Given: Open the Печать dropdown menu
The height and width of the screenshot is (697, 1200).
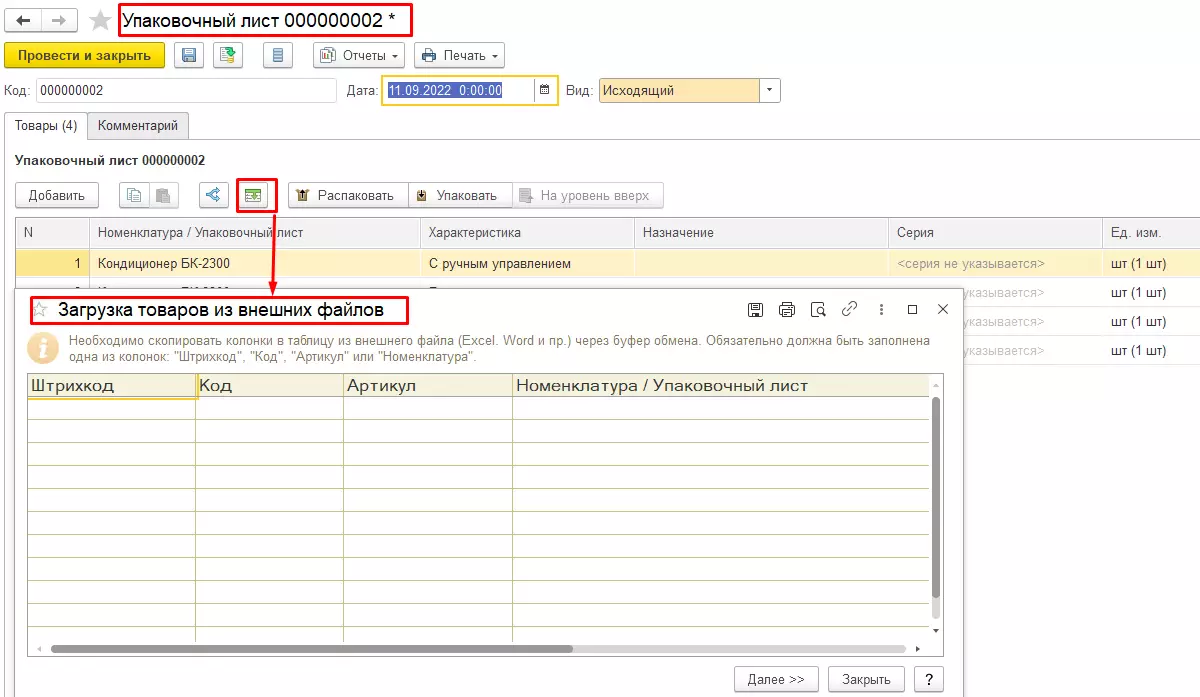Looking at the screenshot, I should tap(459, 55).
